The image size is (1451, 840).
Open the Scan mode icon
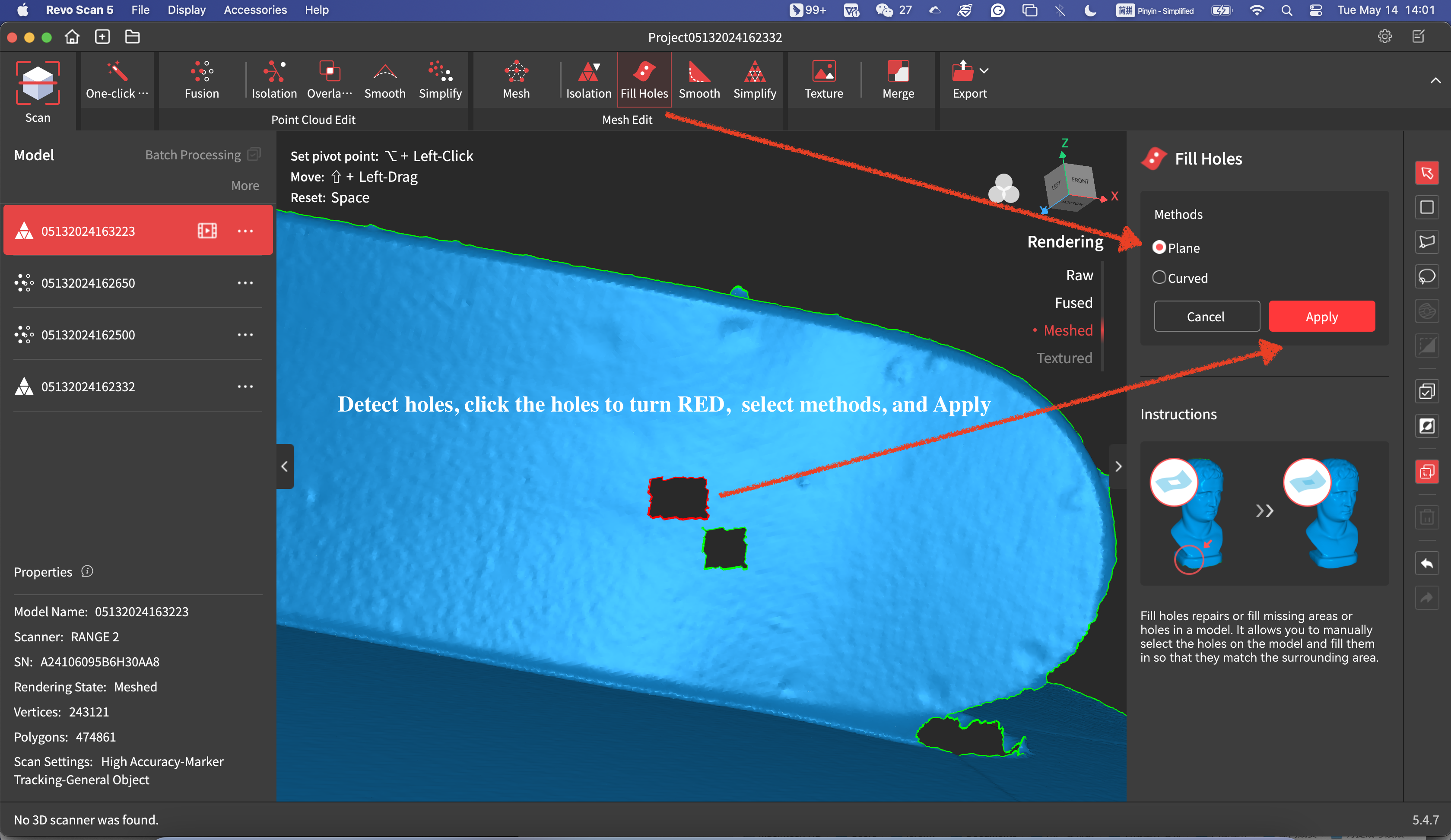tap(38, 83)
